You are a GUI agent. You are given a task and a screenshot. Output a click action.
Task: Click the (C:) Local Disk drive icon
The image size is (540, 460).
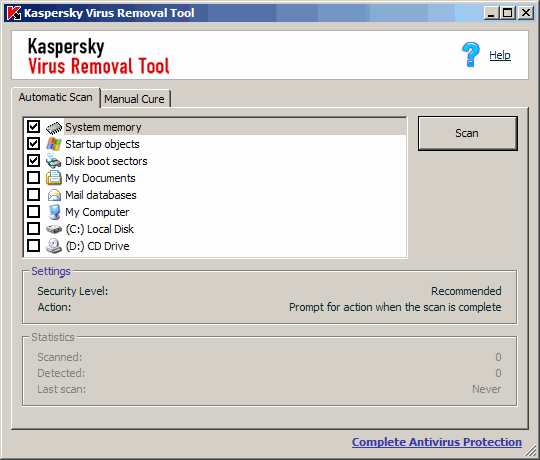click(x=54, y=229)
